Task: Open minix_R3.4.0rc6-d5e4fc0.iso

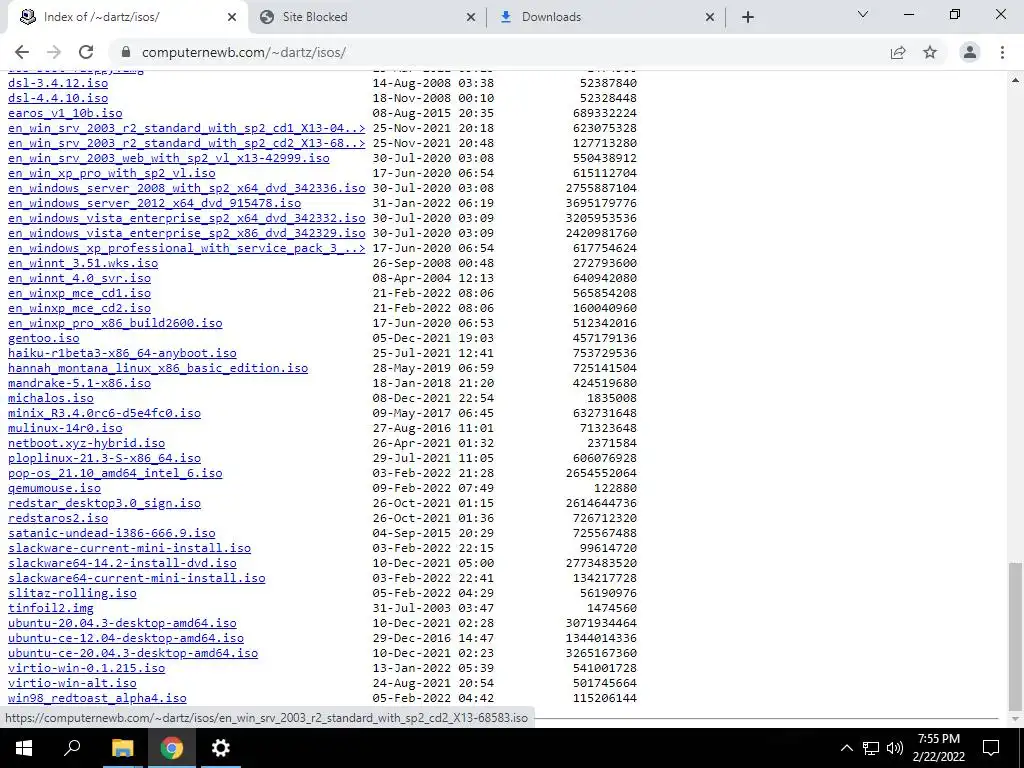Action: click(x=104, y=413)
